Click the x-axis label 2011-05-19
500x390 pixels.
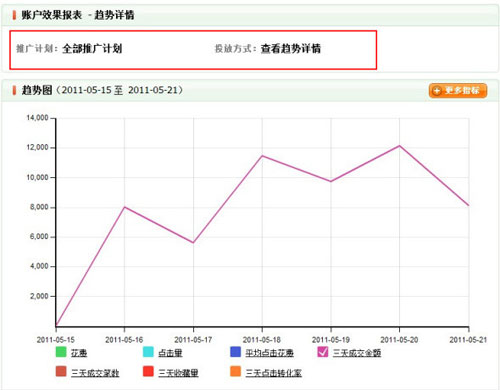(331, 340)
